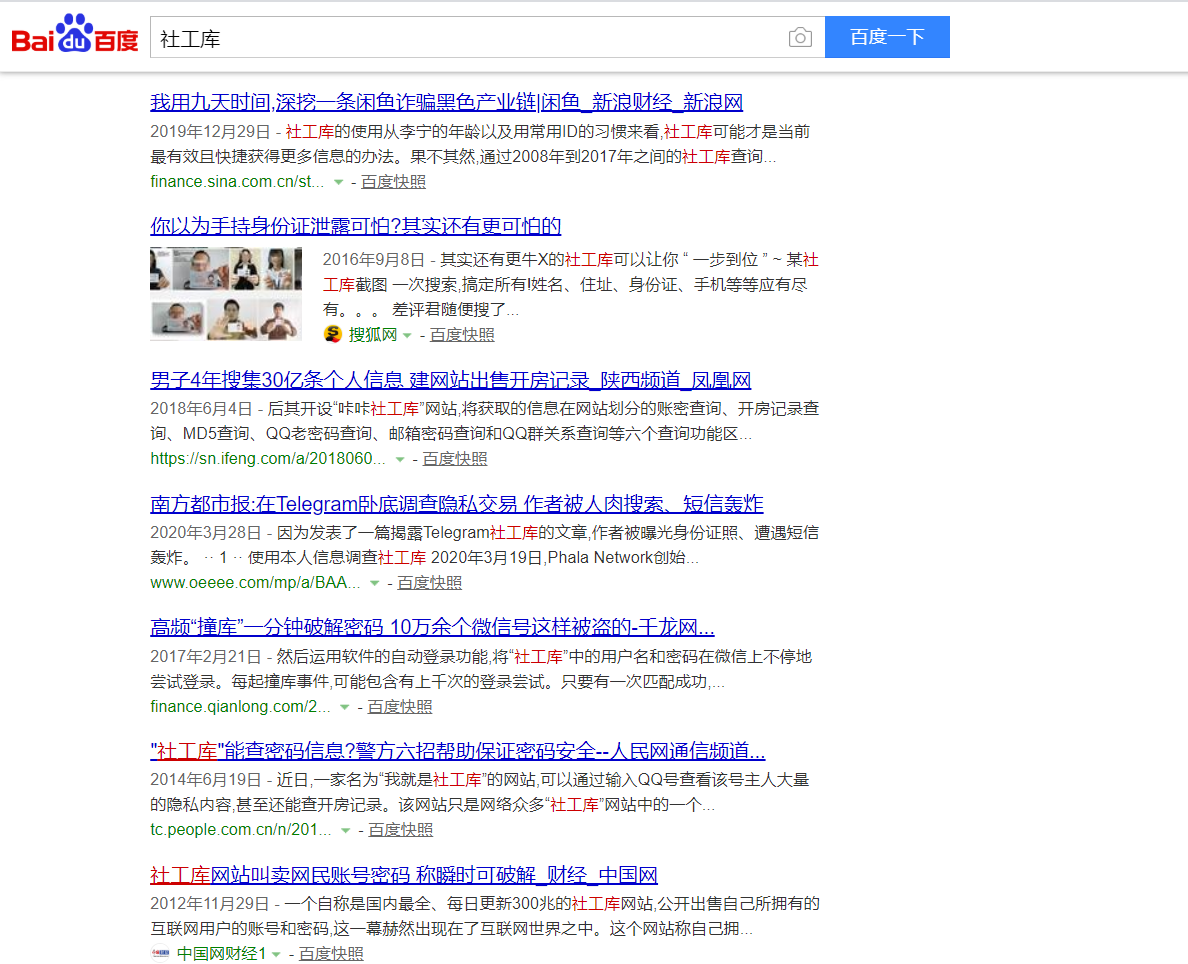Screen dimensions: 1188x964
Task: Expand the arrow beside tc.people.com.cn URL
Action: [x=346, y=830]
